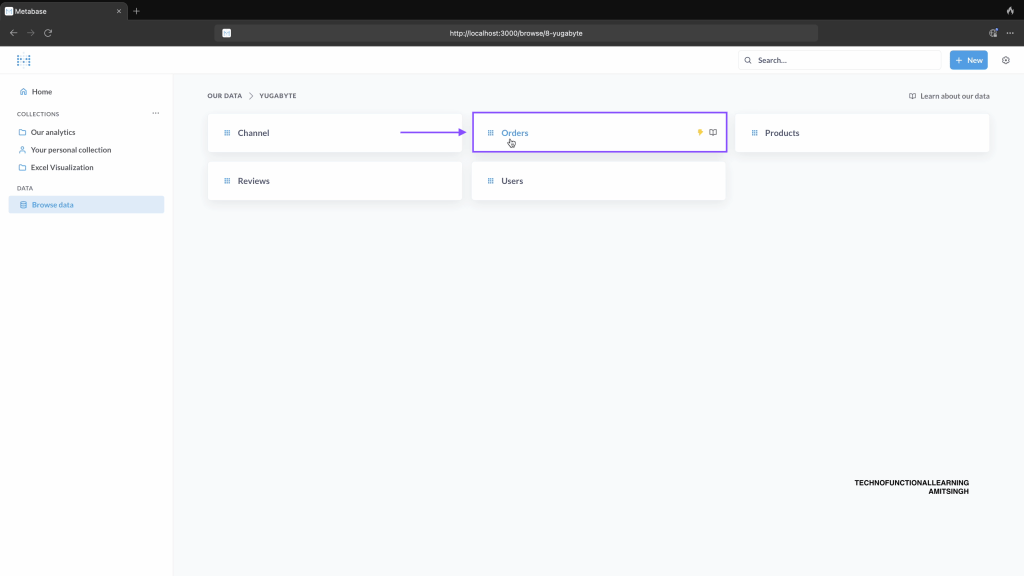Select Excel Visualization collection
The width and height of the screenshot is (1024, 576).
[x=61, y=167]
